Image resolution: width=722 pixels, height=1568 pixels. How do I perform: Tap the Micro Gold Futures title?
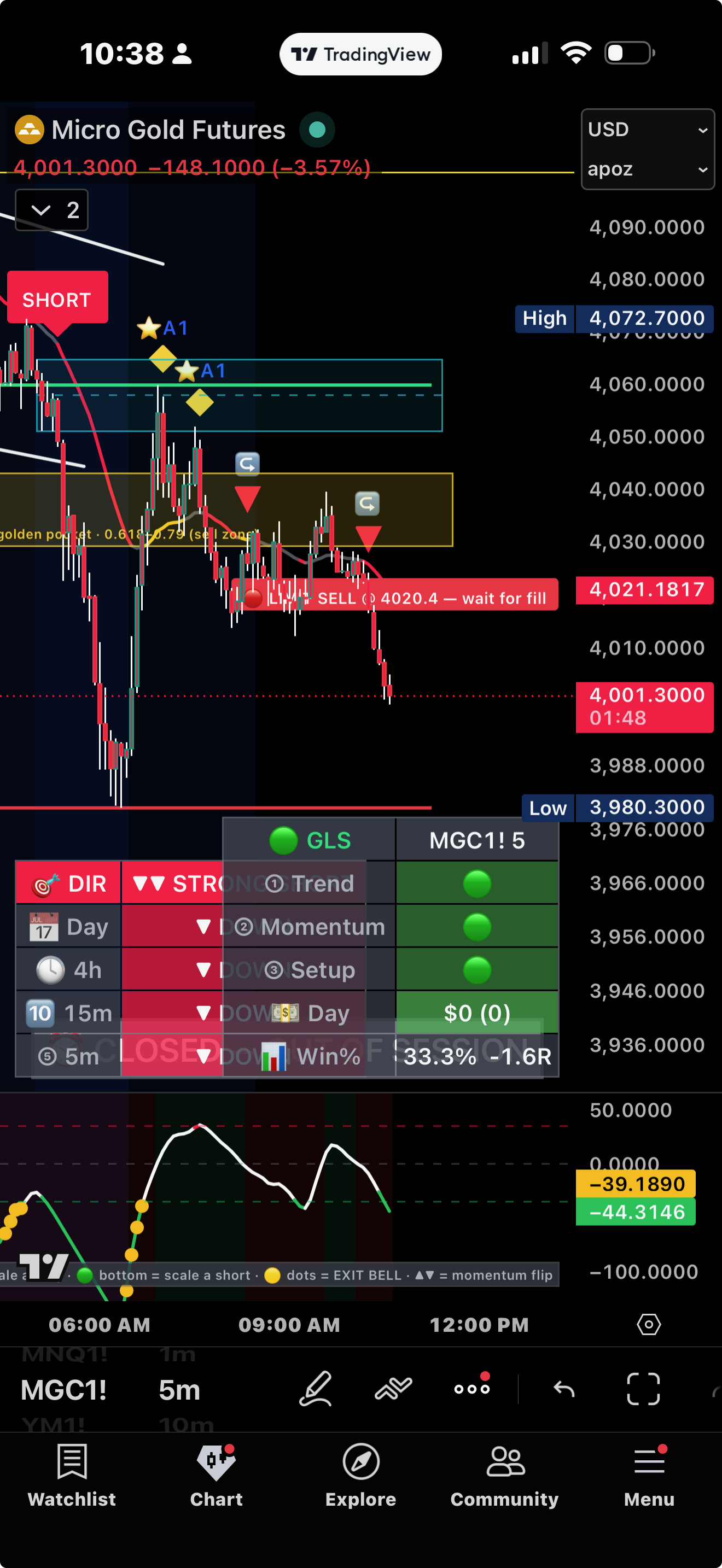click(x=168, y=130)
